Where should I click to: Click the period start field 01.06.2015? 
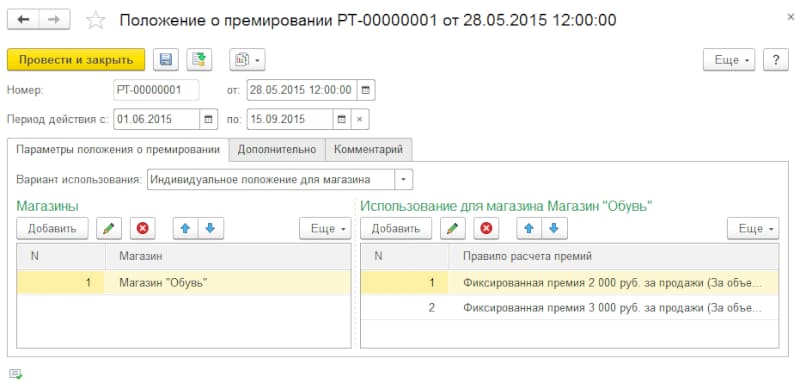(156, 119)
